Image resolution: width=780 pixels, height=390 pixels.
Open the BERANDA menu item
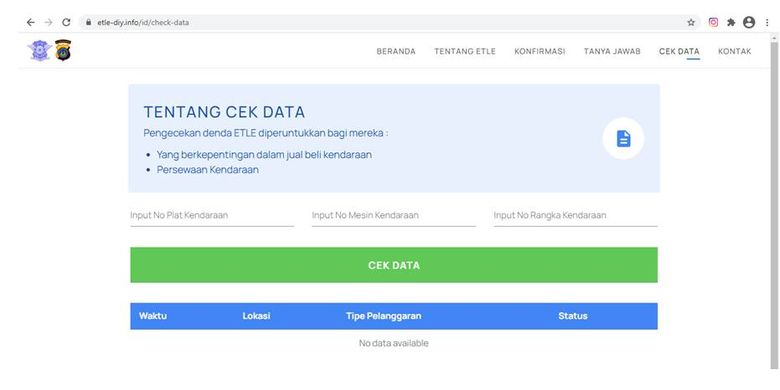[396, 51]
